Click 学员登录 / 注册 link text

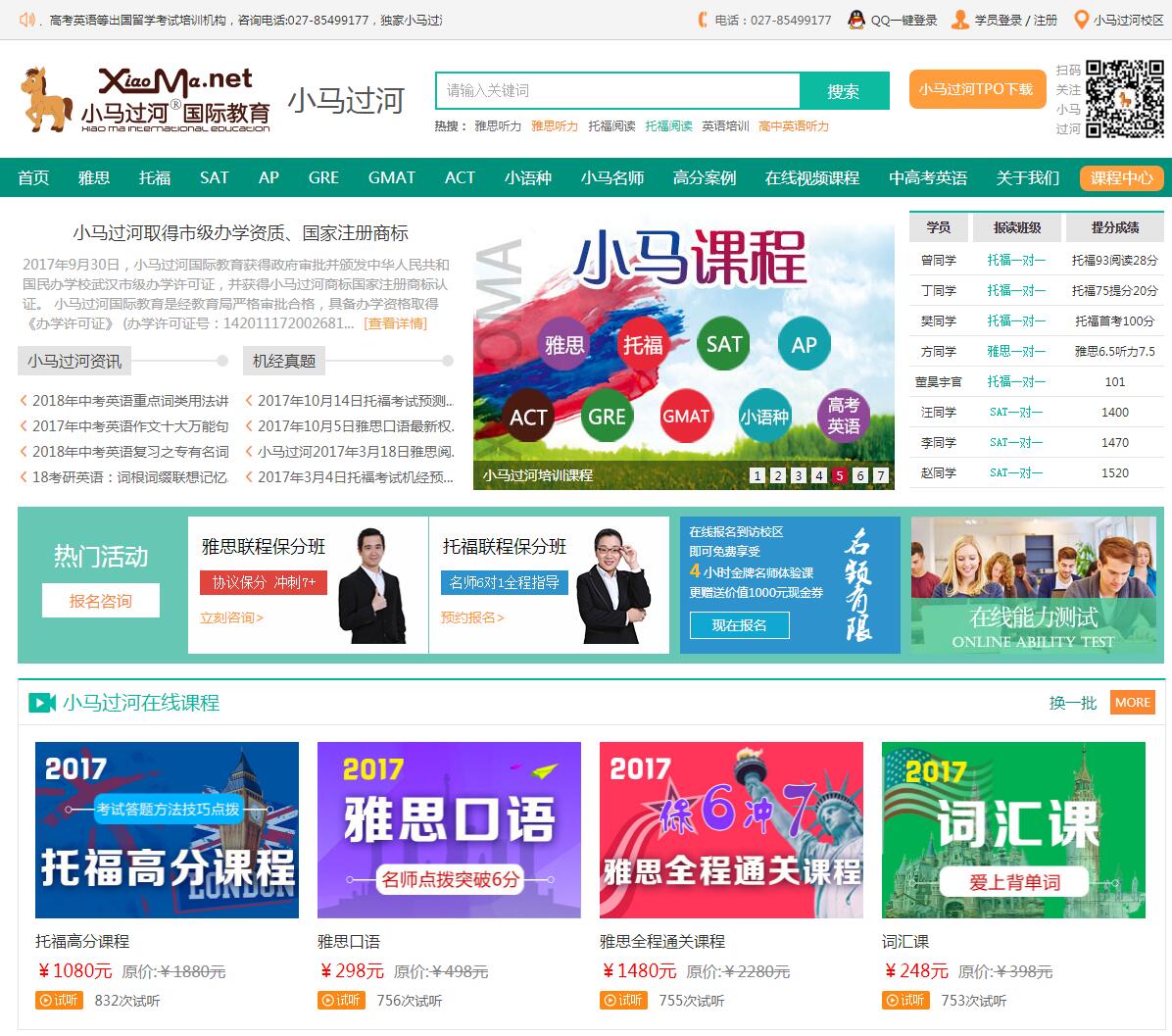(x=1015, y=21)
